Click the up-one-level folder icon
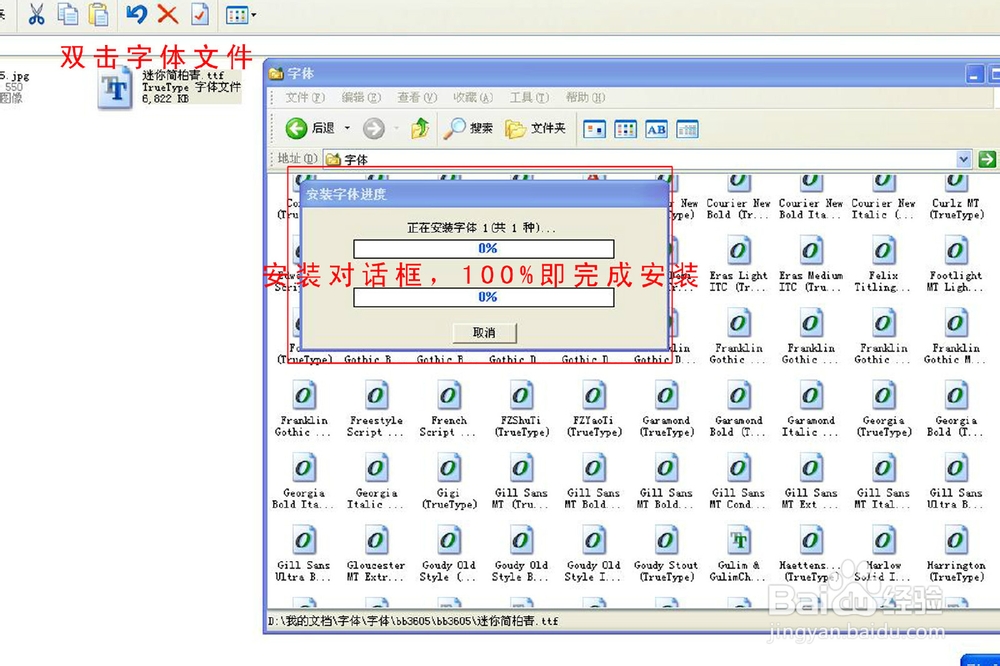 tap(419, 129)
